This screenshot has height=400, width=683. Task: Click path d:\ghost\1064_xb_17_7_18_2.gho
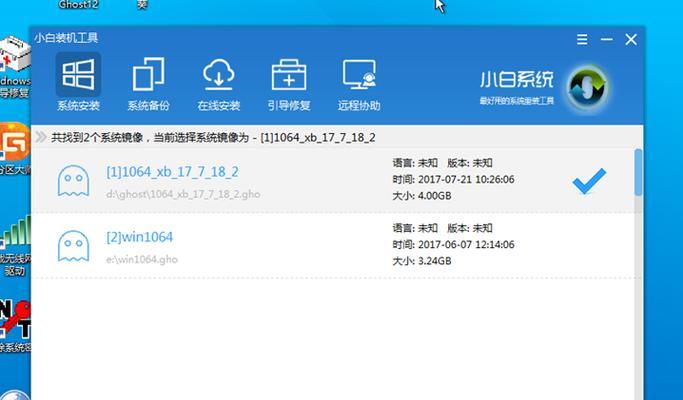pos(183,194)
